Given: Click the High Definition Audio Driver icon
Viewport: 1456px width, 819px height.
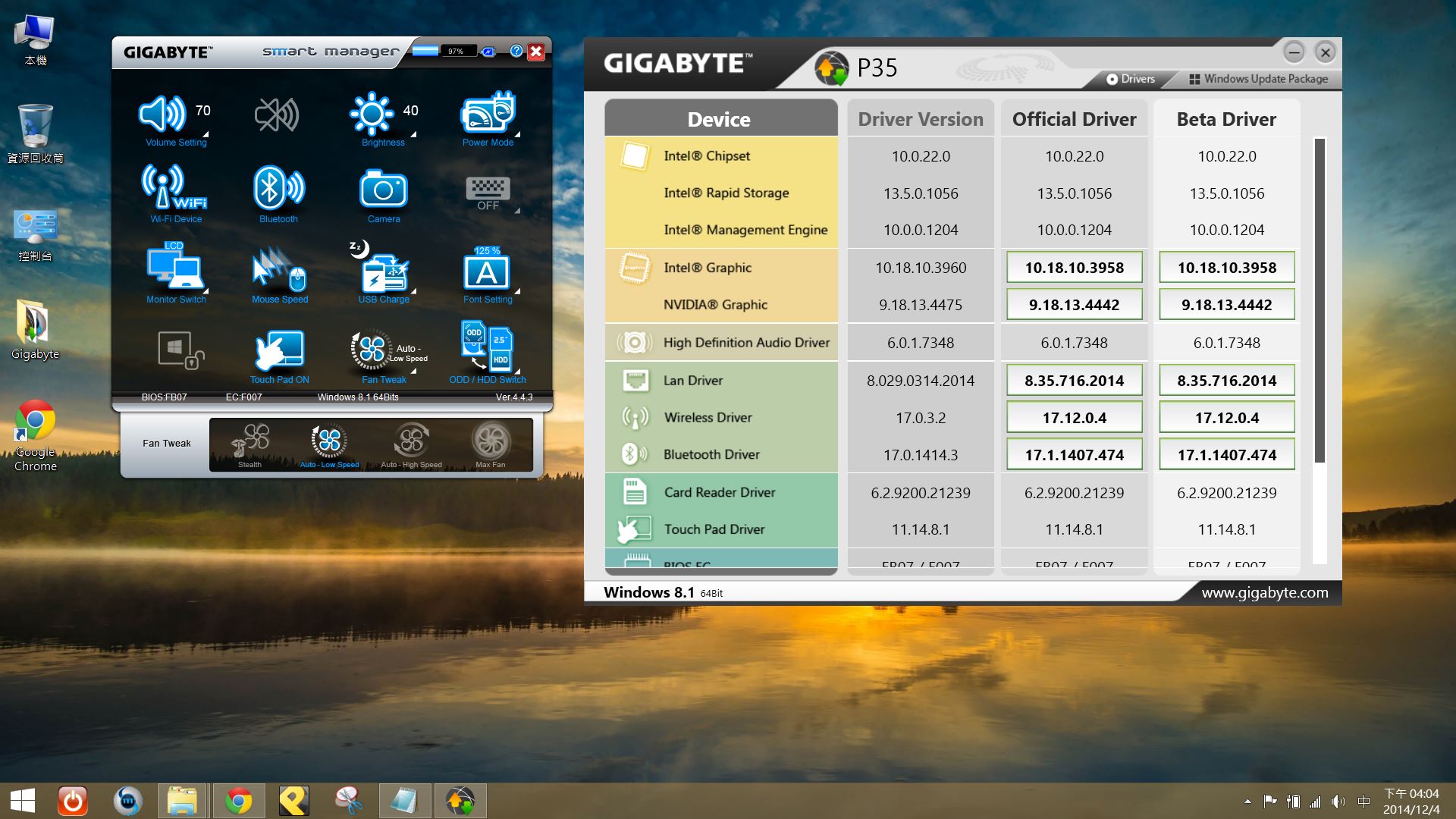Looking at the screenshot, I should [x=634, y=342].
